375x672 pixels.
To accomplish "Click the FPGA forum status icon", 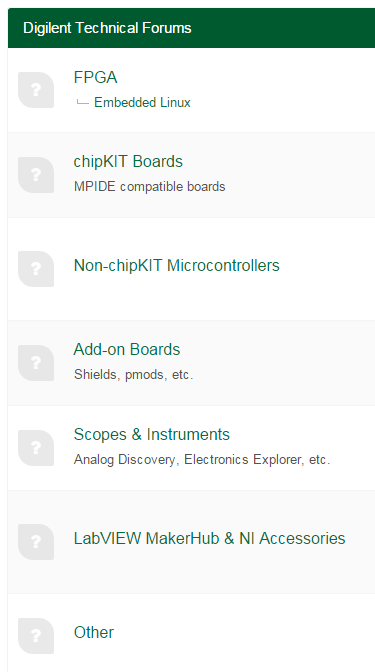I will click(x=36, y=90).
